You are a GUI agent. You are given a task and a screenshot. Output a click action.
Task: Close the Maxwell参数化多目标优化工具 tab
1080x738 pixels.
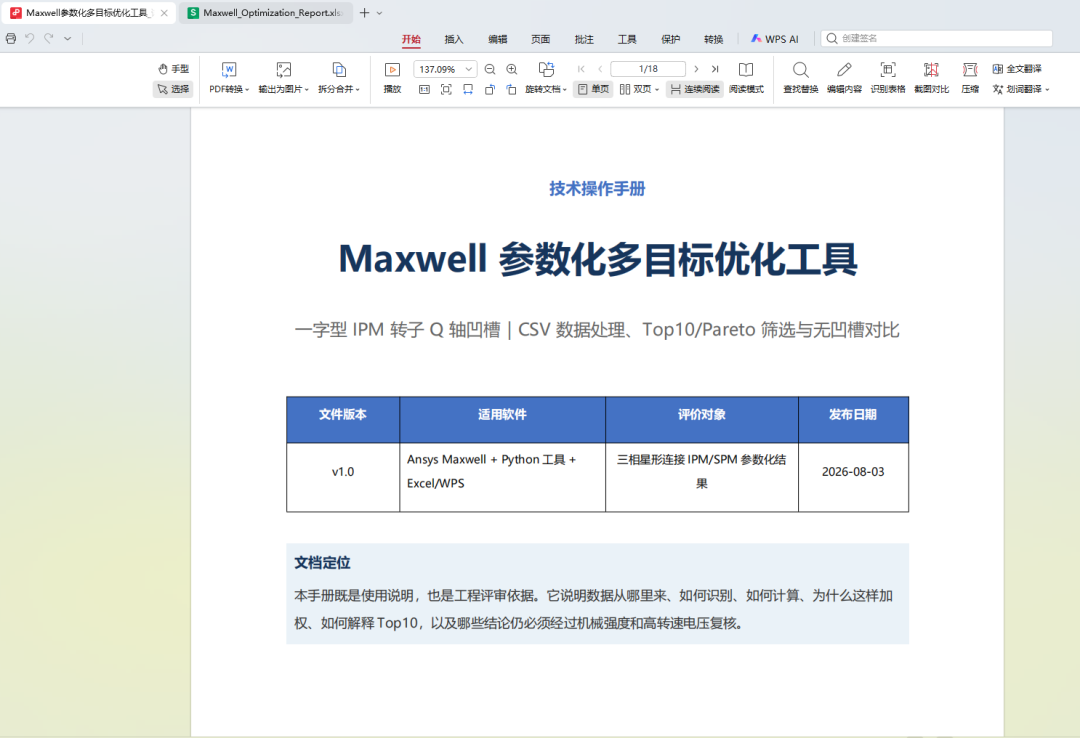point(164,12)
